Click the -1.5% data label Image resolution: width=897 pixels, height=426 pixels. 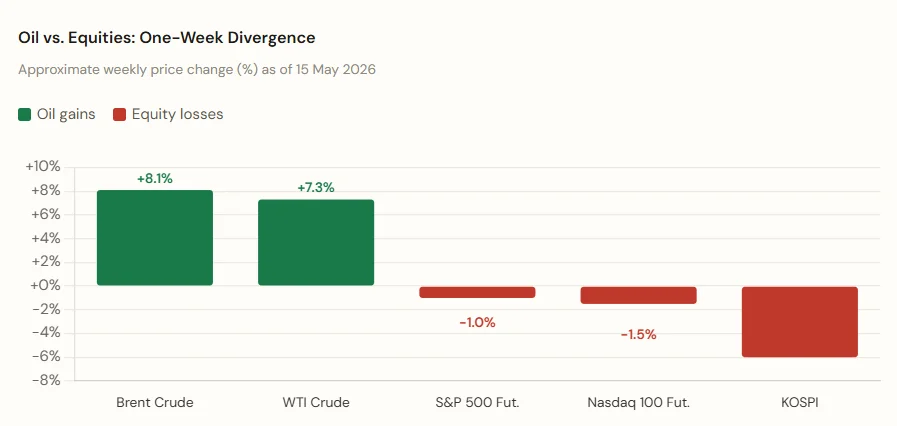(638, 335)
